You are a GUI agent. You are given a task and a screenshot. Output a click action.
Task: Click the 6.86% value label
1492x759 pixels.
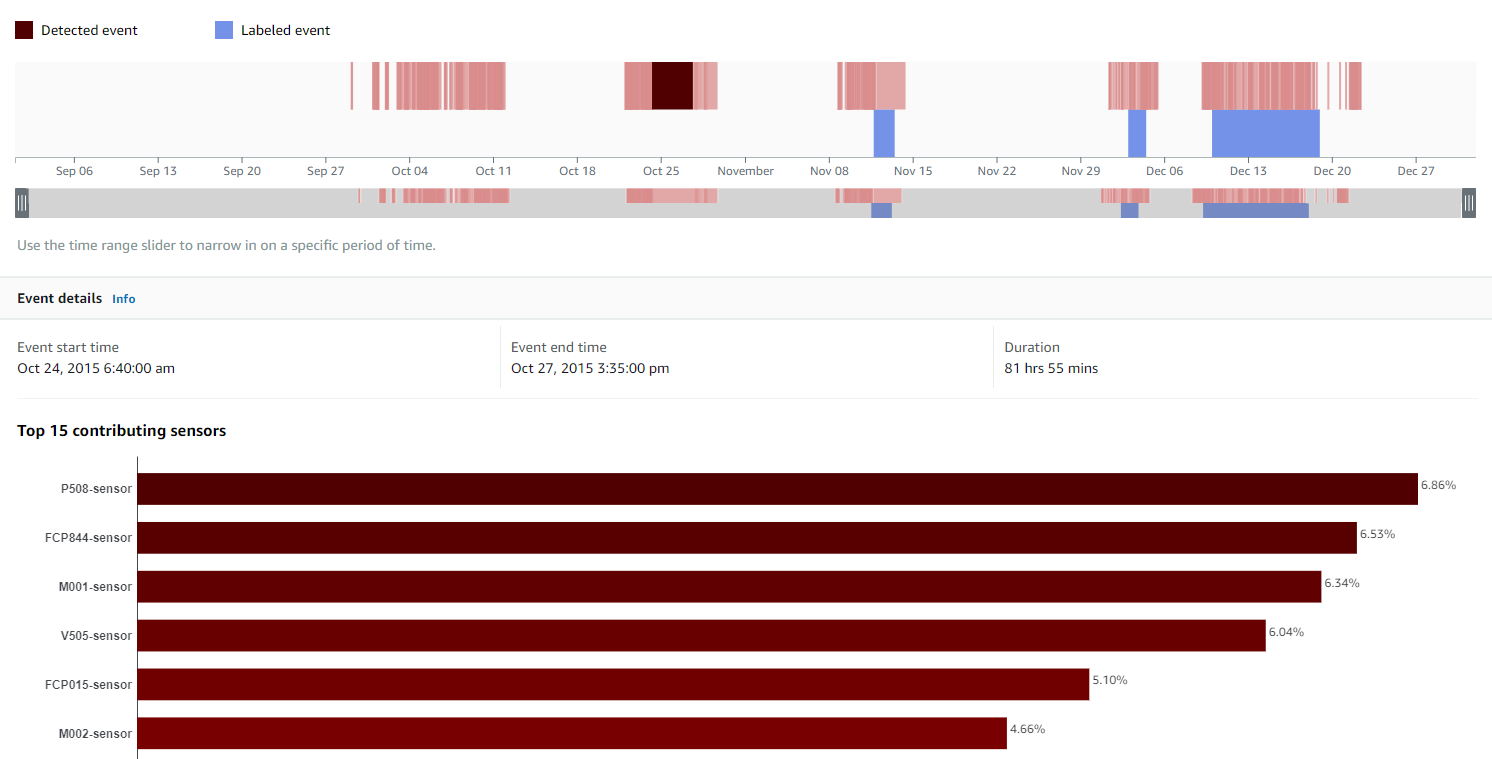[1438, 485]
